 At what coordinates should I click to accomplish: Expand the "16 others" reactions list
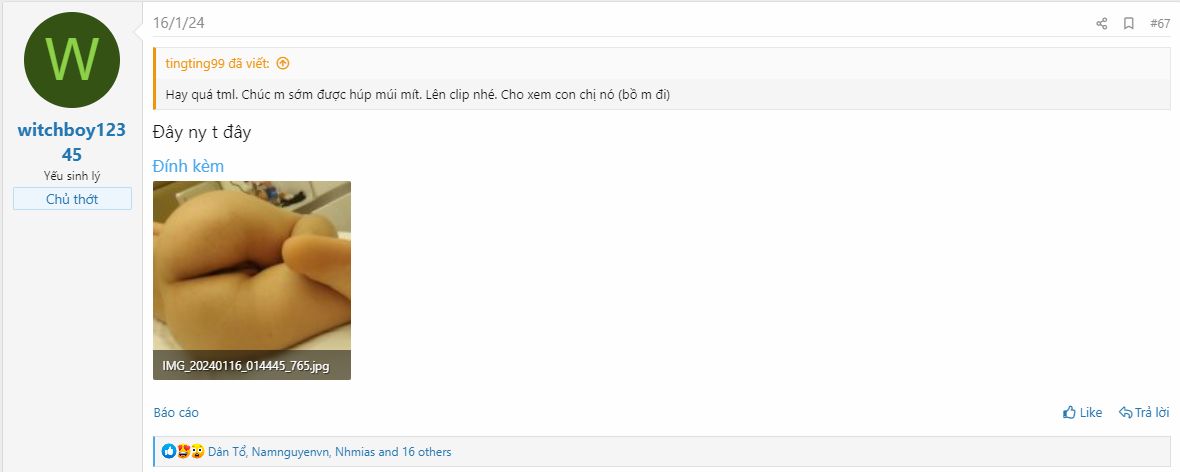coord(426,452)
